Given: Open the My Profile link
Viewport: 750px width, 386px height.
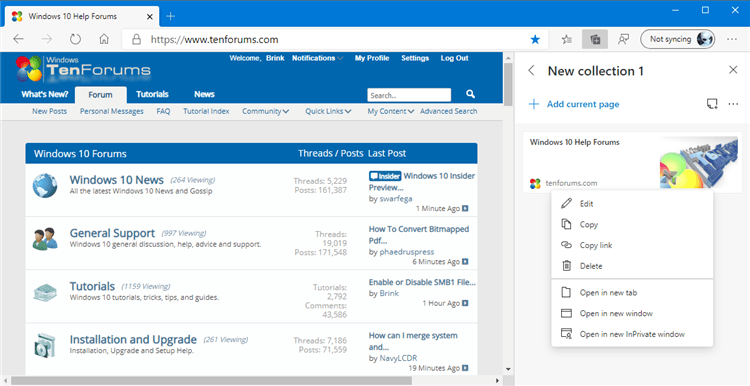Looking at the screenshot, I should [x=372, y=58].
